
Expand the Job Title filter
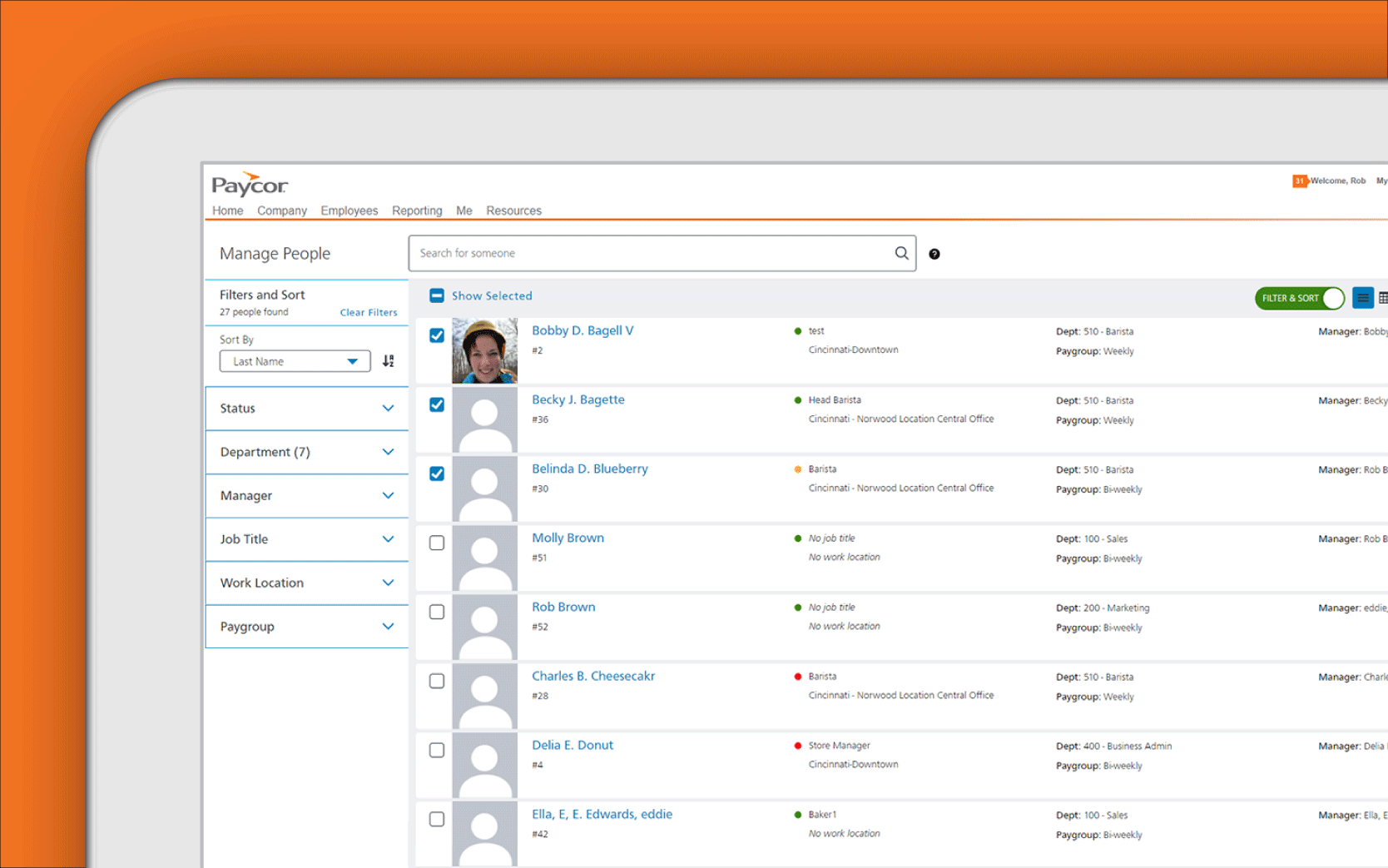(306, 539)
